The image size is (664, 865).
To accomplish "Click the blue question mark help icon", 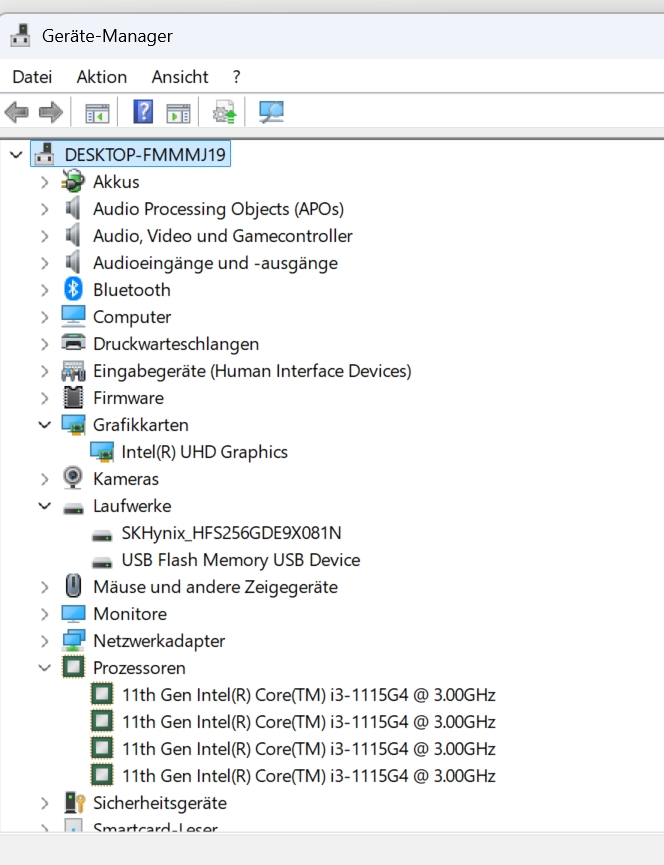I will (143, 112).
